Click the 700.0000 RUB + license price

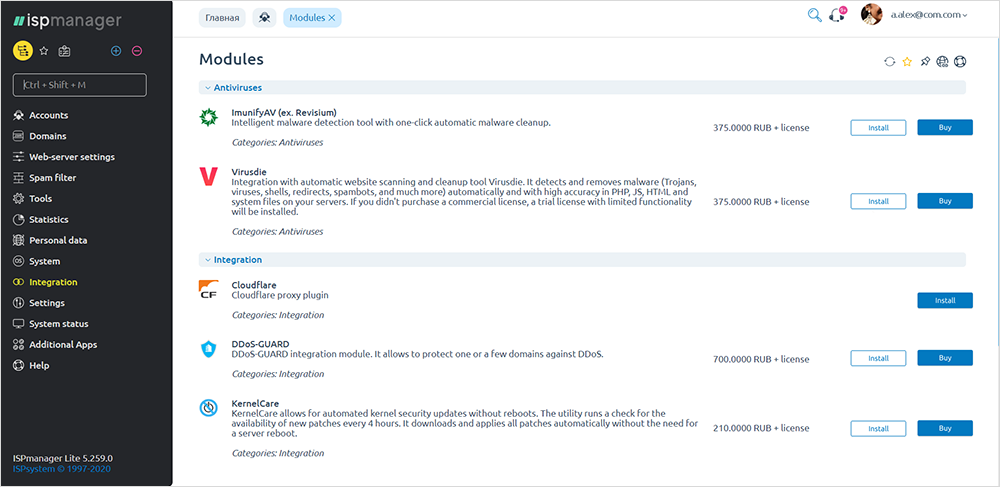[x=761, y=360]
